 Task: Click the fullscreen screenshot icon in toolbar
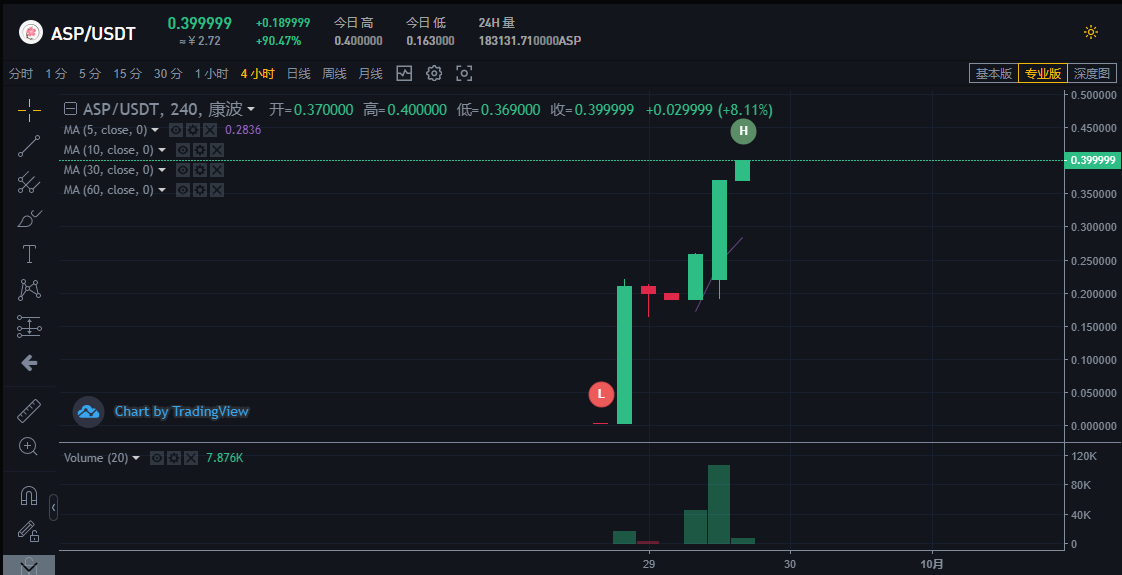pos(464,73)
